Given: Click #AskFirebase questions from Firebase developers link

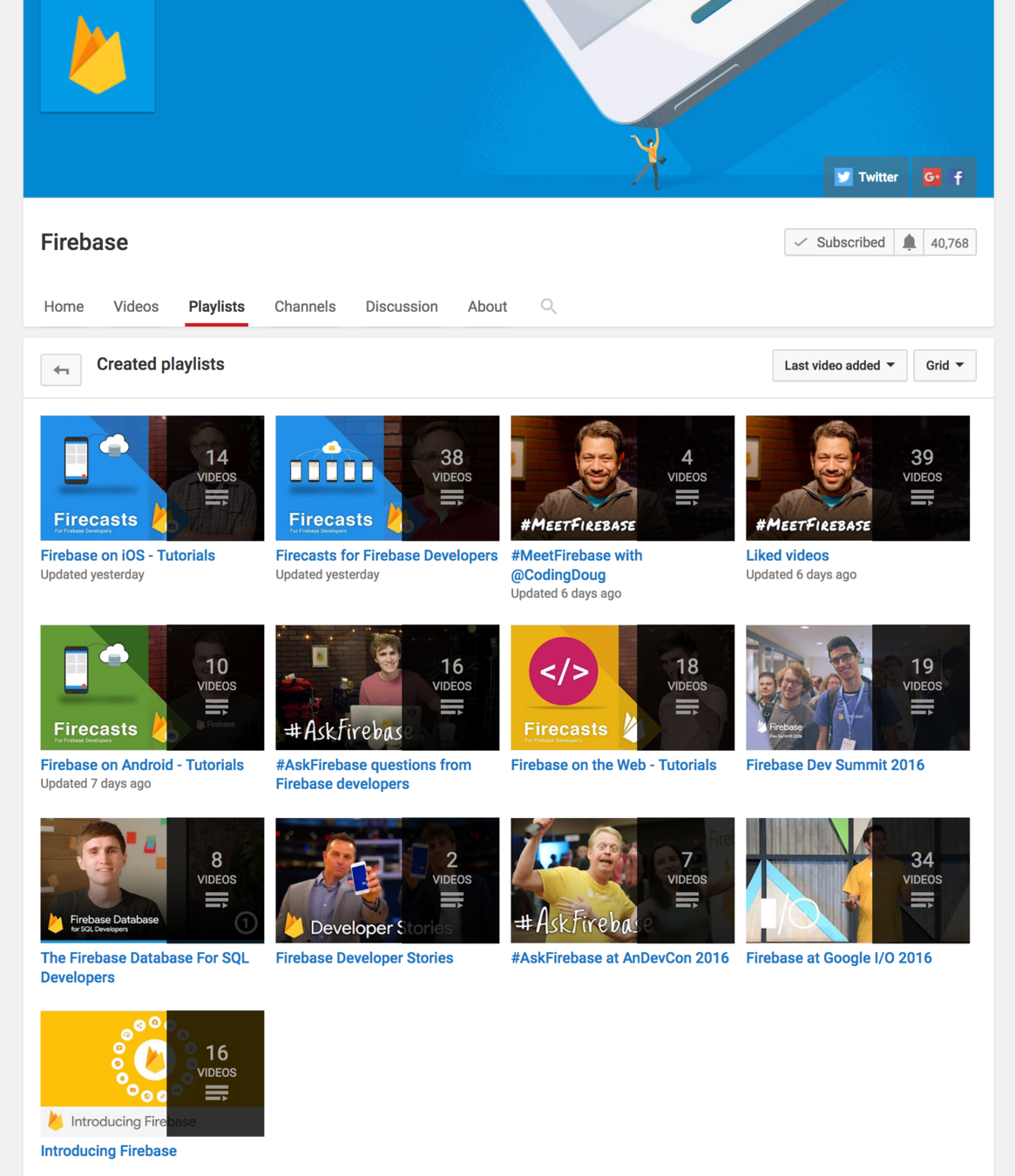Looking at the screenshot, I should [374, 774].
